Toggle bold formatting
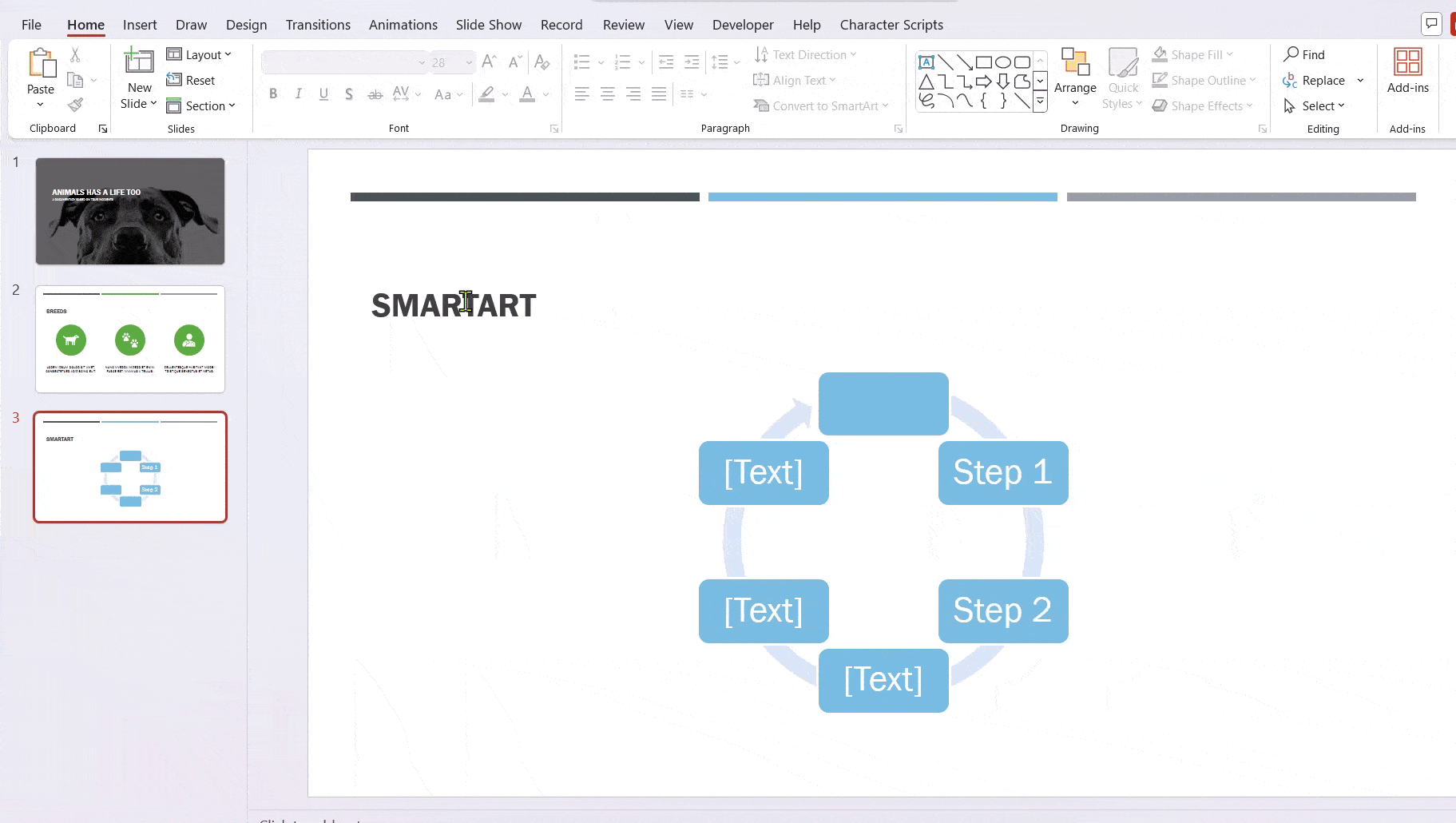 coord(272,94)
